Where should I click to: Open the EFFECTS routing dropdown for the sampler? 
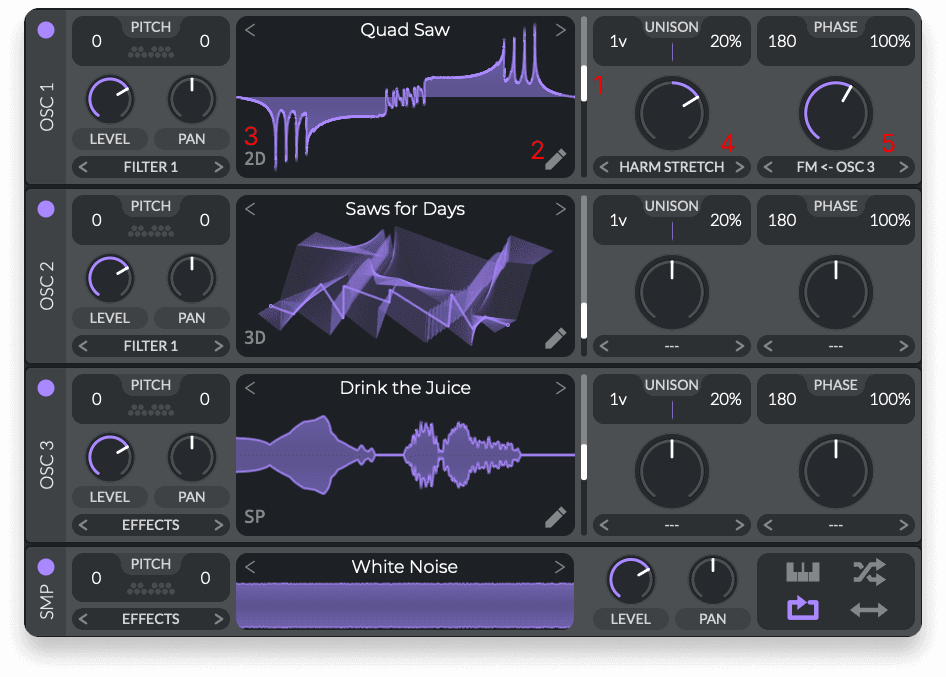click(150, 618)
